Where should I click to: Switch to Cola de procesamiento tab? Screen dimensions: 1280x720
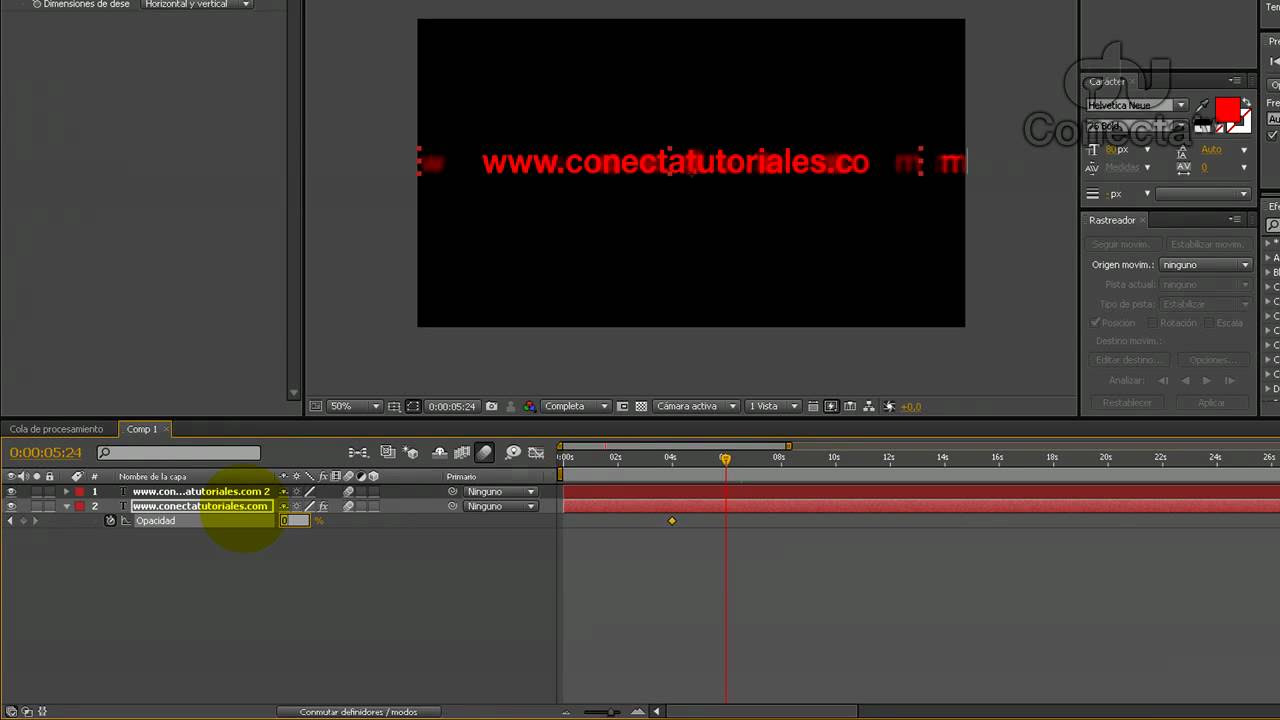coord(56,429)
